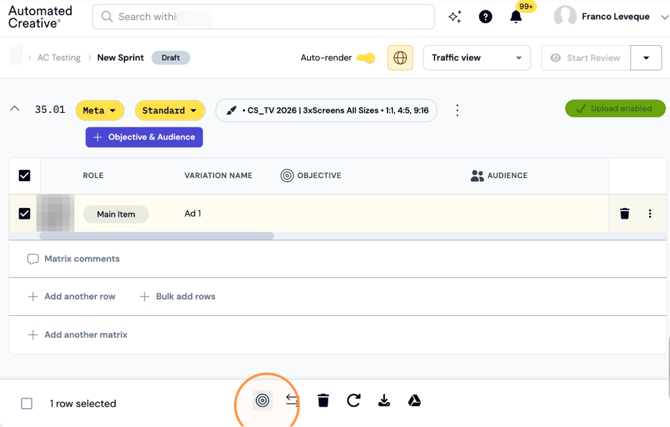Click the magnifier search icon
The height and width of the screenshot is (427, 670).
(x=107, y=17)
